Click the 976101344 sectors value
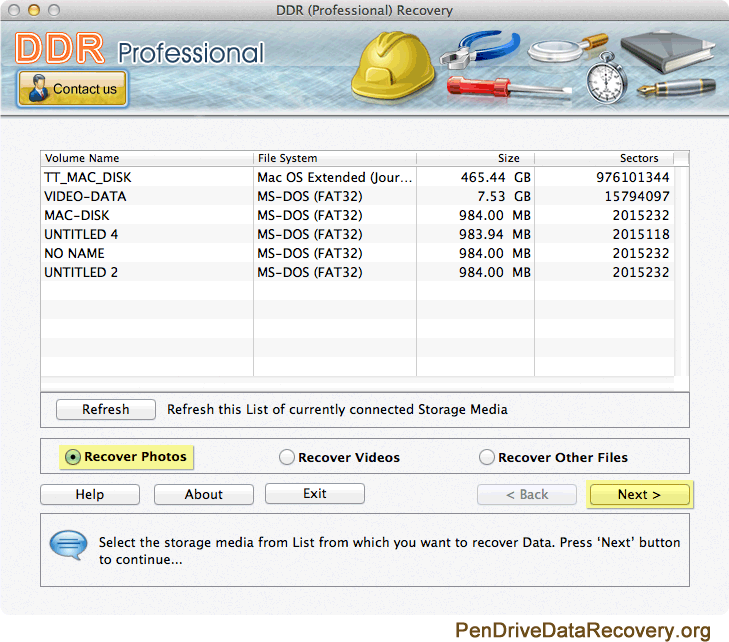Viewport: 729px width, 642px height. point(633,177)
